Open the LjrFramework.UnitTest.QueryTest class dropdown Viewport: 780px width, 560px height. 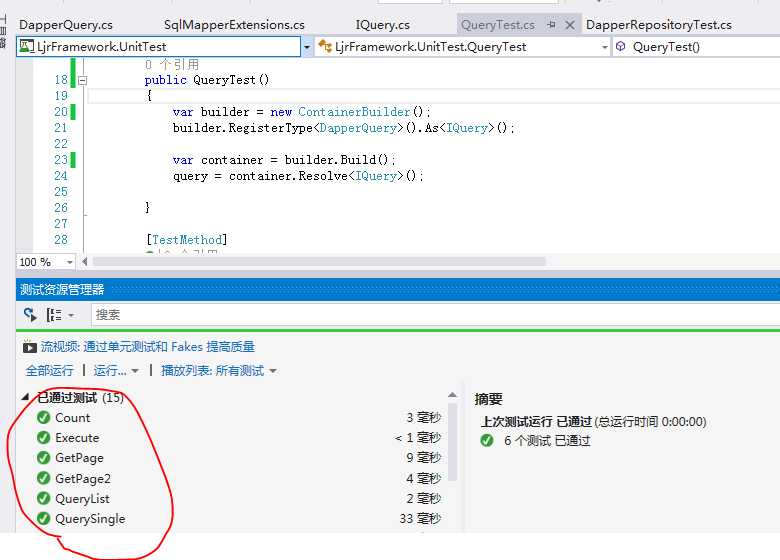pyautogui.click(x=604, y=47)
